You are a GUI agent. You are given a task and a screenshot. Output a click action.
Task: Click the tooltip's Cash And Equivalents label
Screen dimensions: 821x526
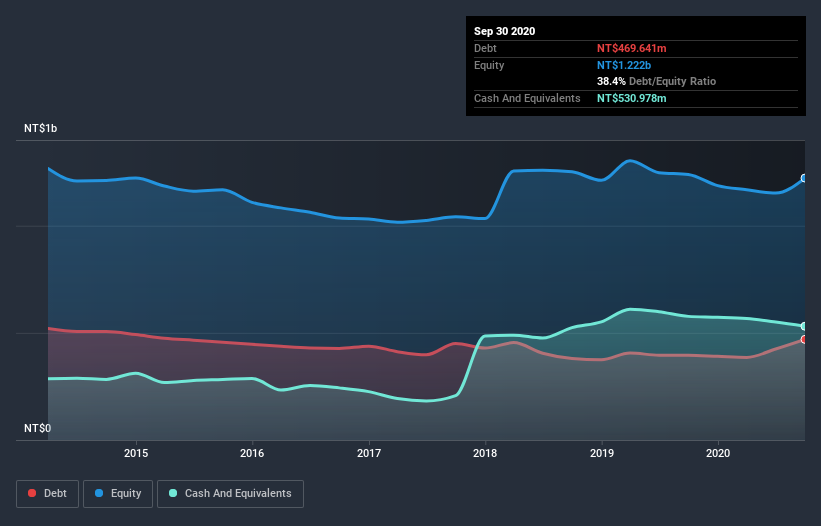[527, 98]
